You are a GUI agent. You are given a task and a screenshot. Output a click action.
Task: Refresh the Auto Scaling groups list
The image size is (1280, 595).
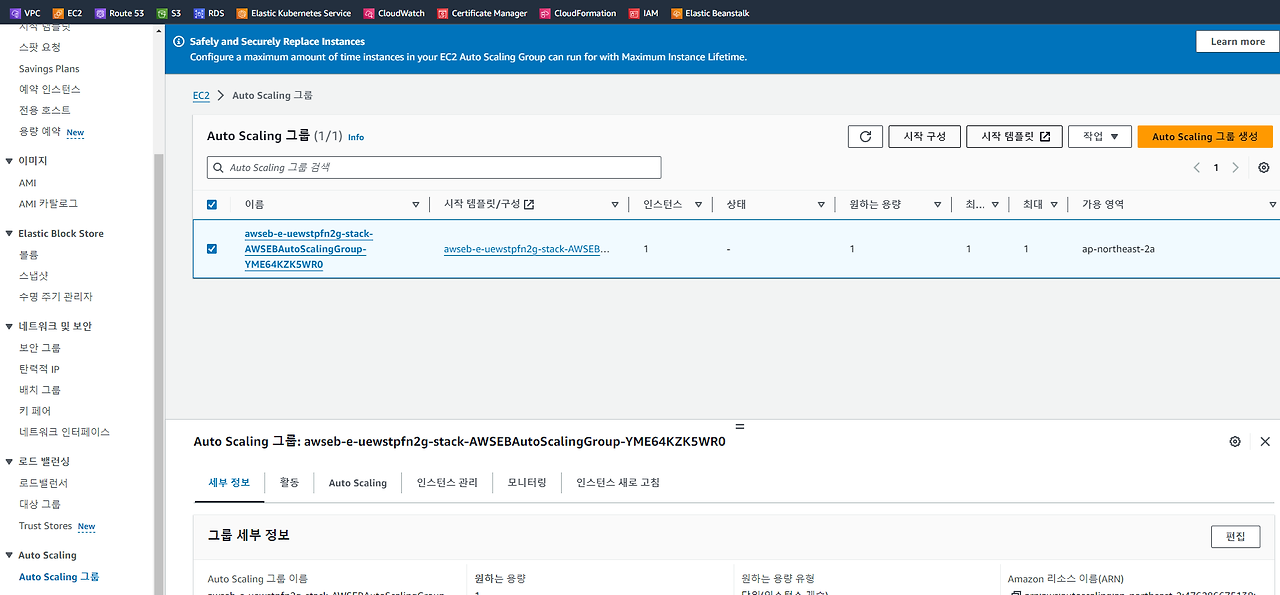pyautogui.click(x=865, y=137)
